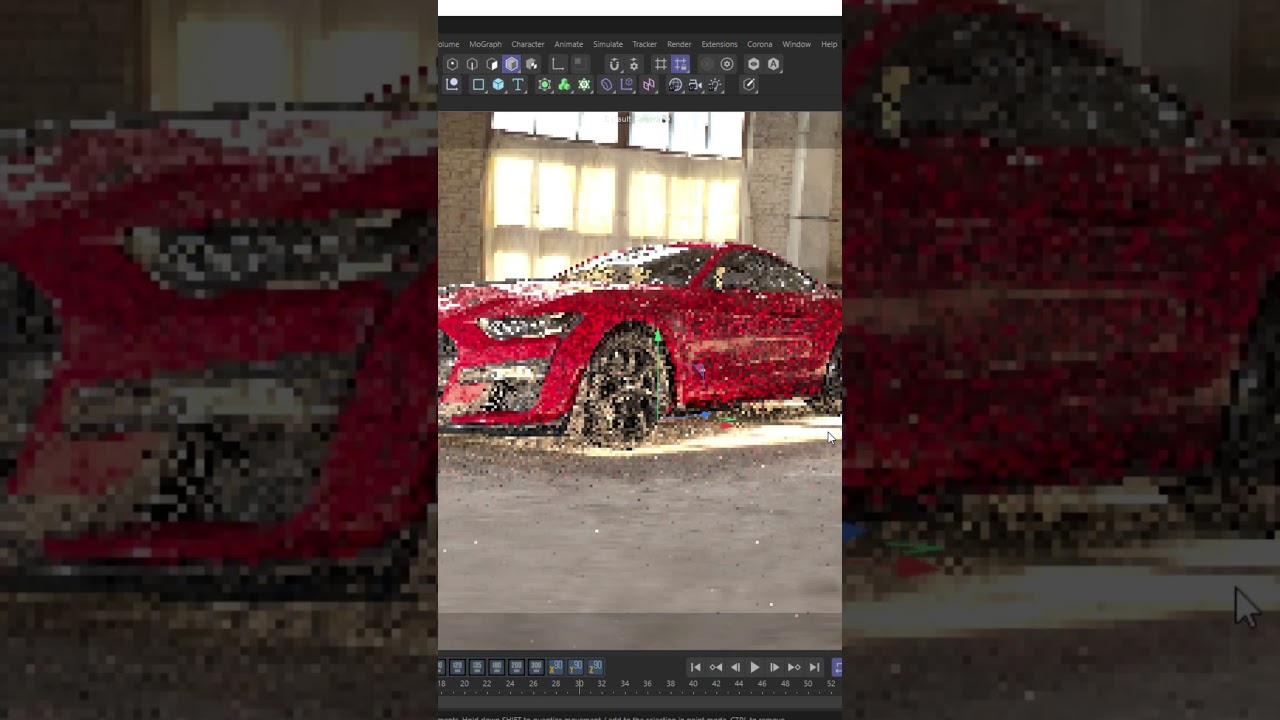This screenshot has width=1280, height=720.
Task: Click frame 24 on the timeline ruler
Action: [x=509, y=684]
